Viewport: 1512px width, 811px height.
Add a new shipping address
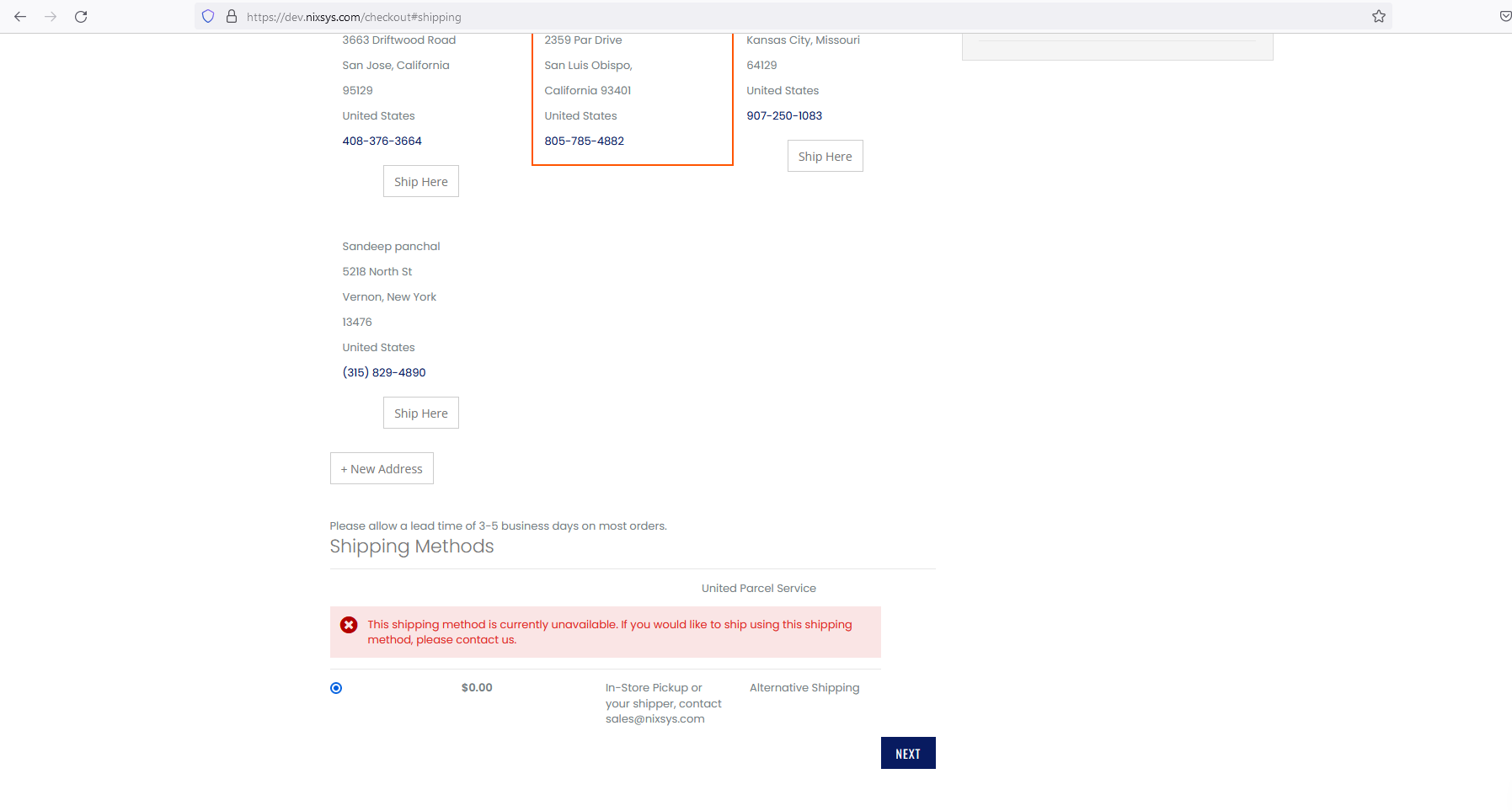(382, 468)
